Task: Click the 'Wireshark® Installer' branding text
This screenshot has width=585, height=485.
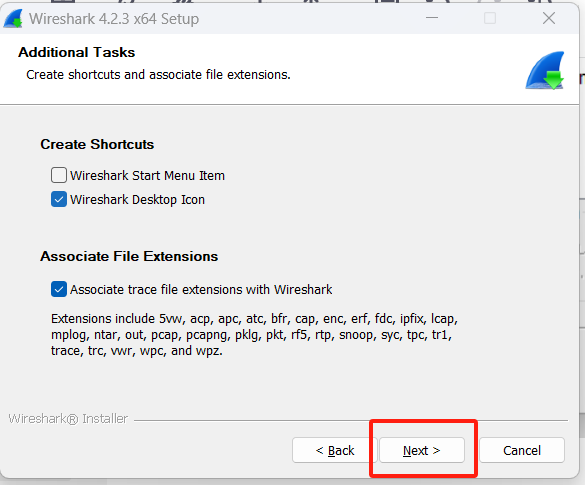Action: (68, 419)
